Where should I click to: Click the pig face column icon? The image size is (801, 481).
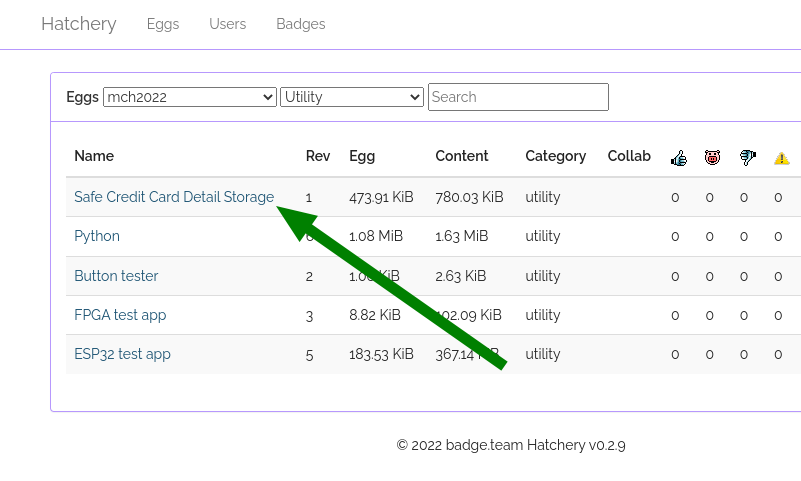coord(712,157)
